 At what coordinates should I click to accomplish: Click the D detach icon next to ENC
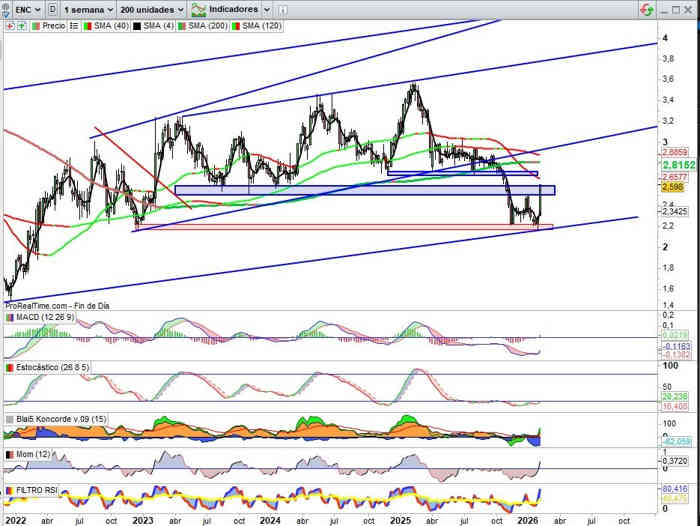[x=52, y=9]
